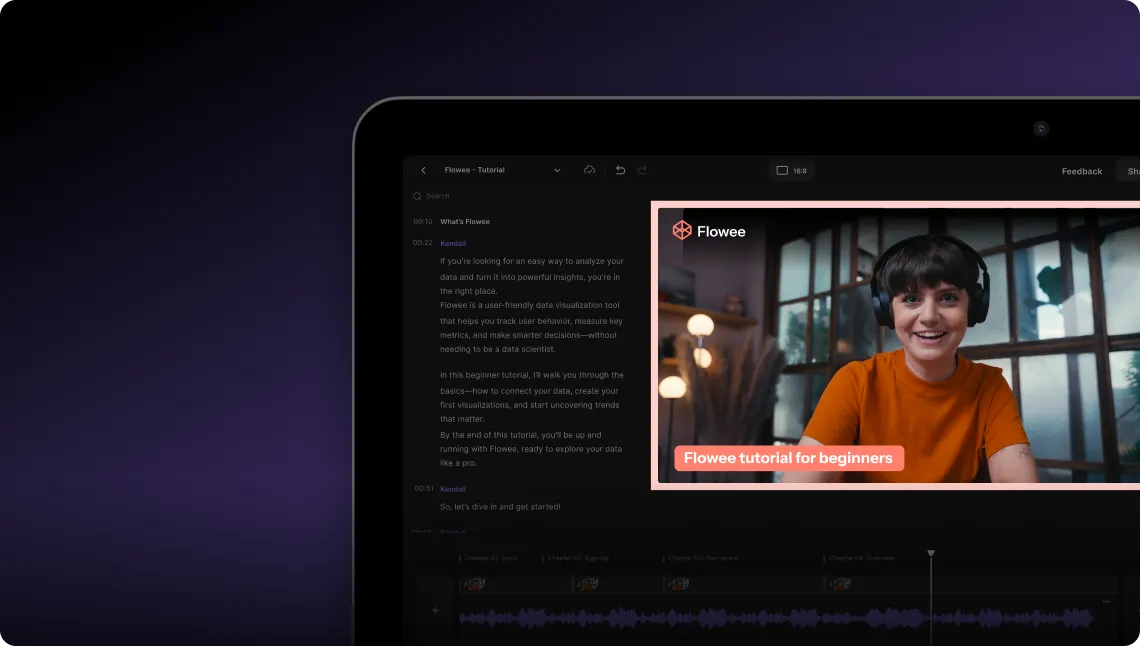The height and width of the screenshot is (646, 1140).
Task: Jump to Chapter 03 Your space marker
Action: pos(702,558)
